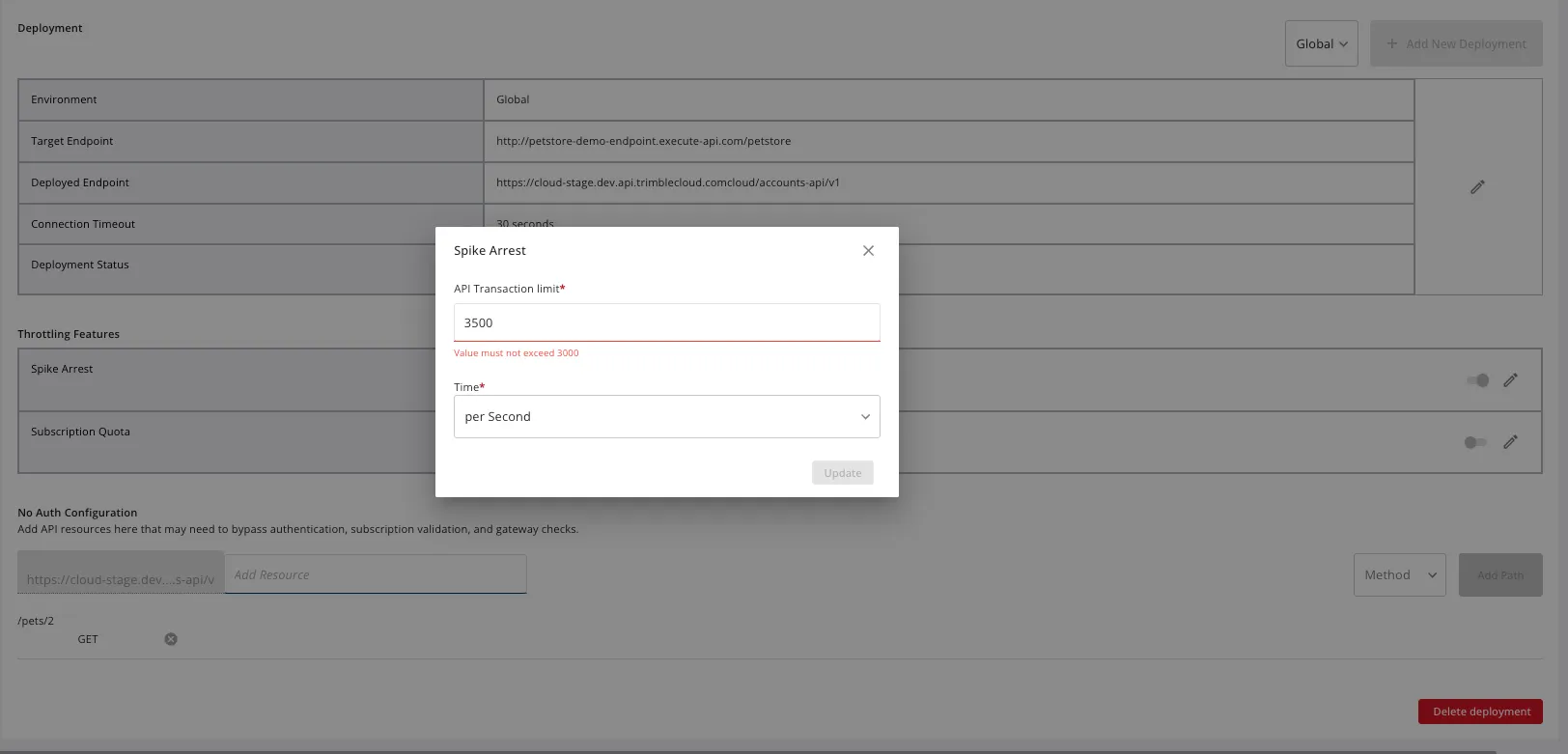Image resolution: width=1568 pixels, height=754 pixels.
Task: Click the /pets/2 resource path
Action: (x=36, y=621)
